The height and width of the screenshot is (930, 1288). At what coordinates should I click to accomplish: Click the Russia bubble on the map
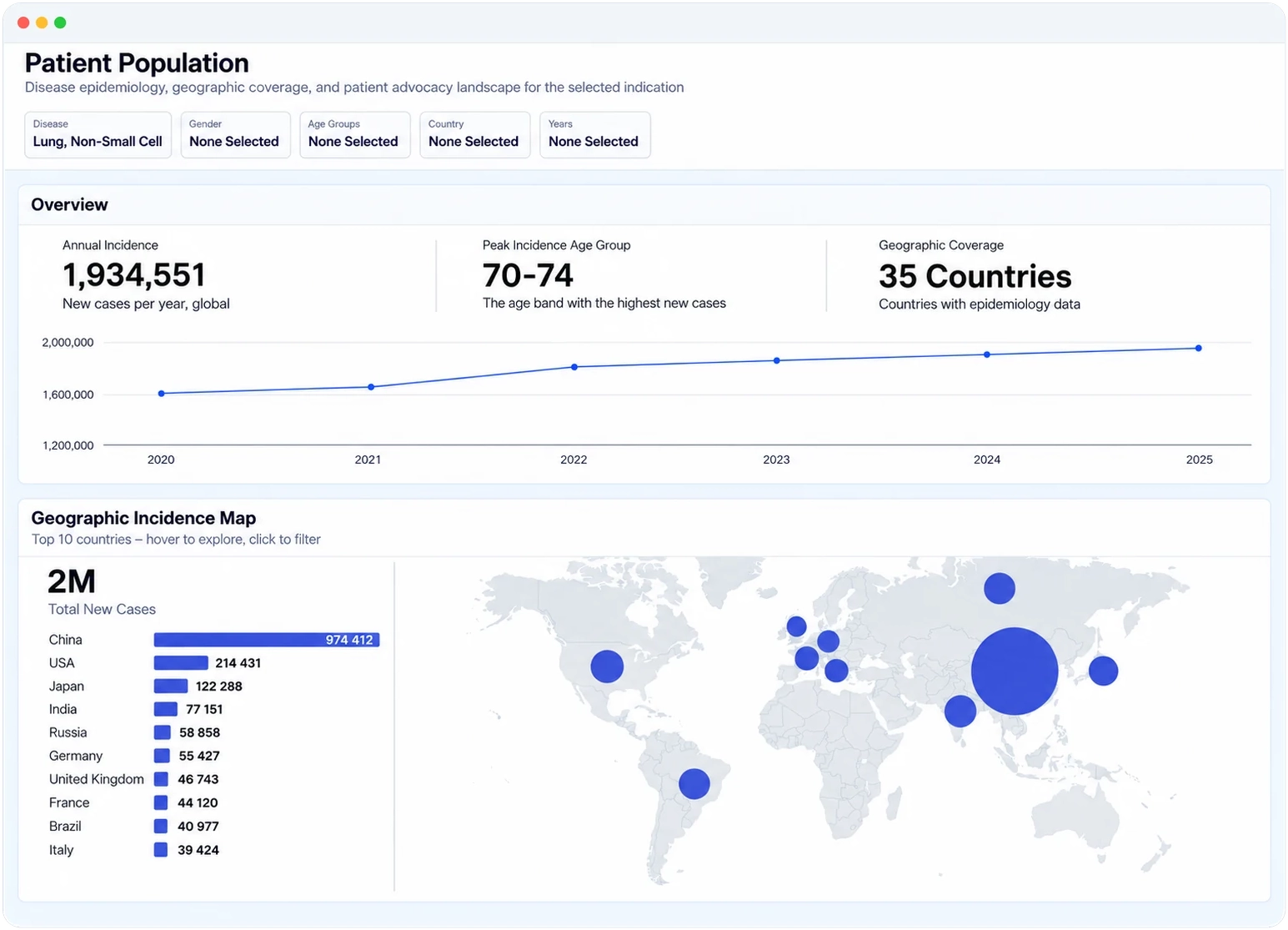click(1000, 588)
